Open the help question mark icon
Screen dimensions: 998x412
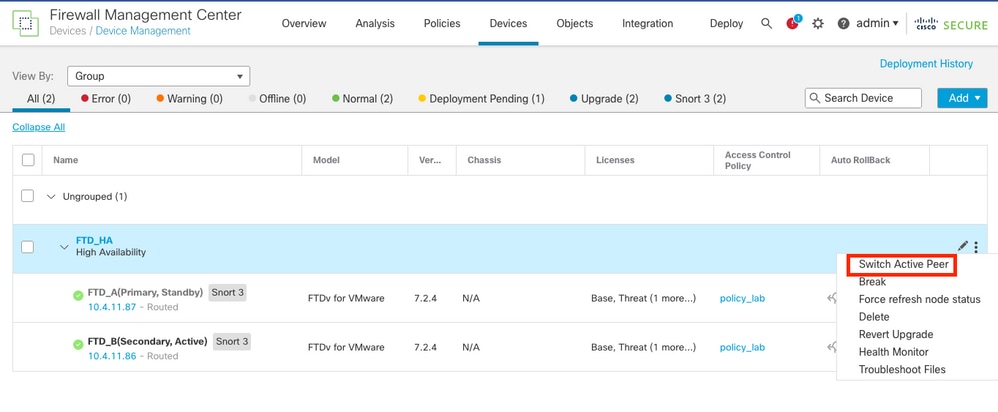click(x=843, y=24)
